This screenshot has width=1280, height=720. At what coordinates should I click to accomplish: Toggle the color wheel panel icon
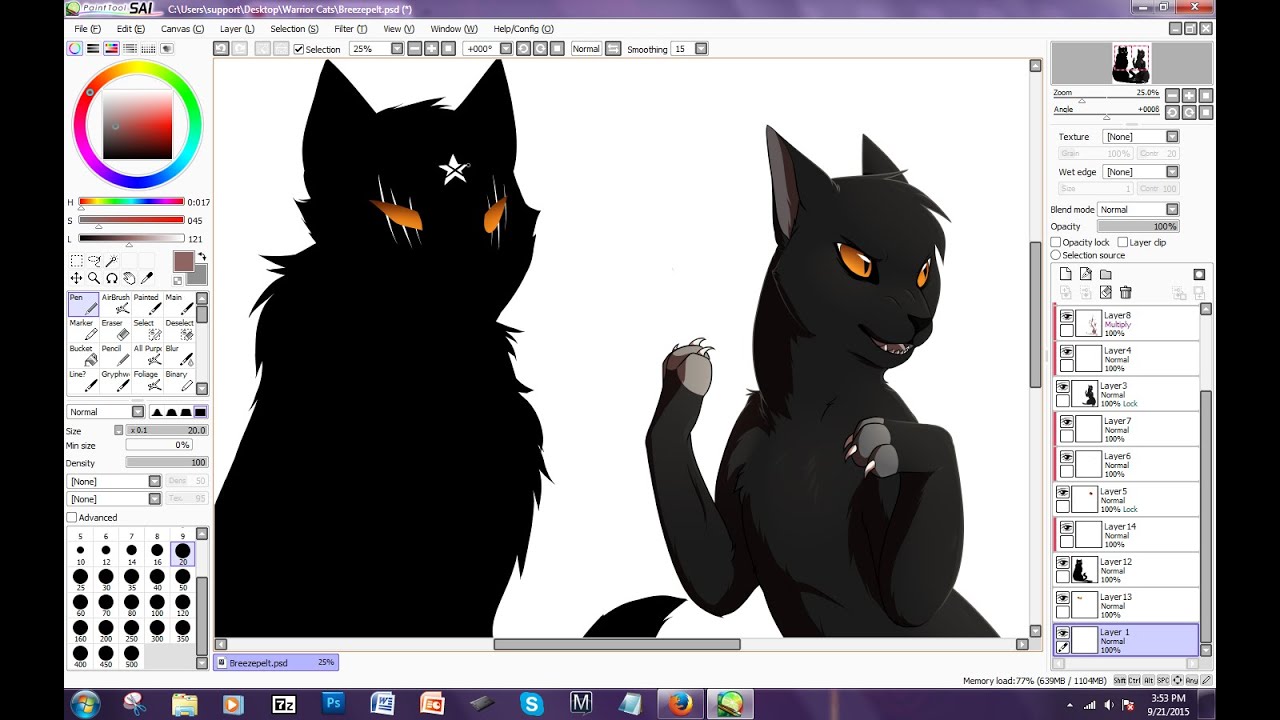point(75,48)
